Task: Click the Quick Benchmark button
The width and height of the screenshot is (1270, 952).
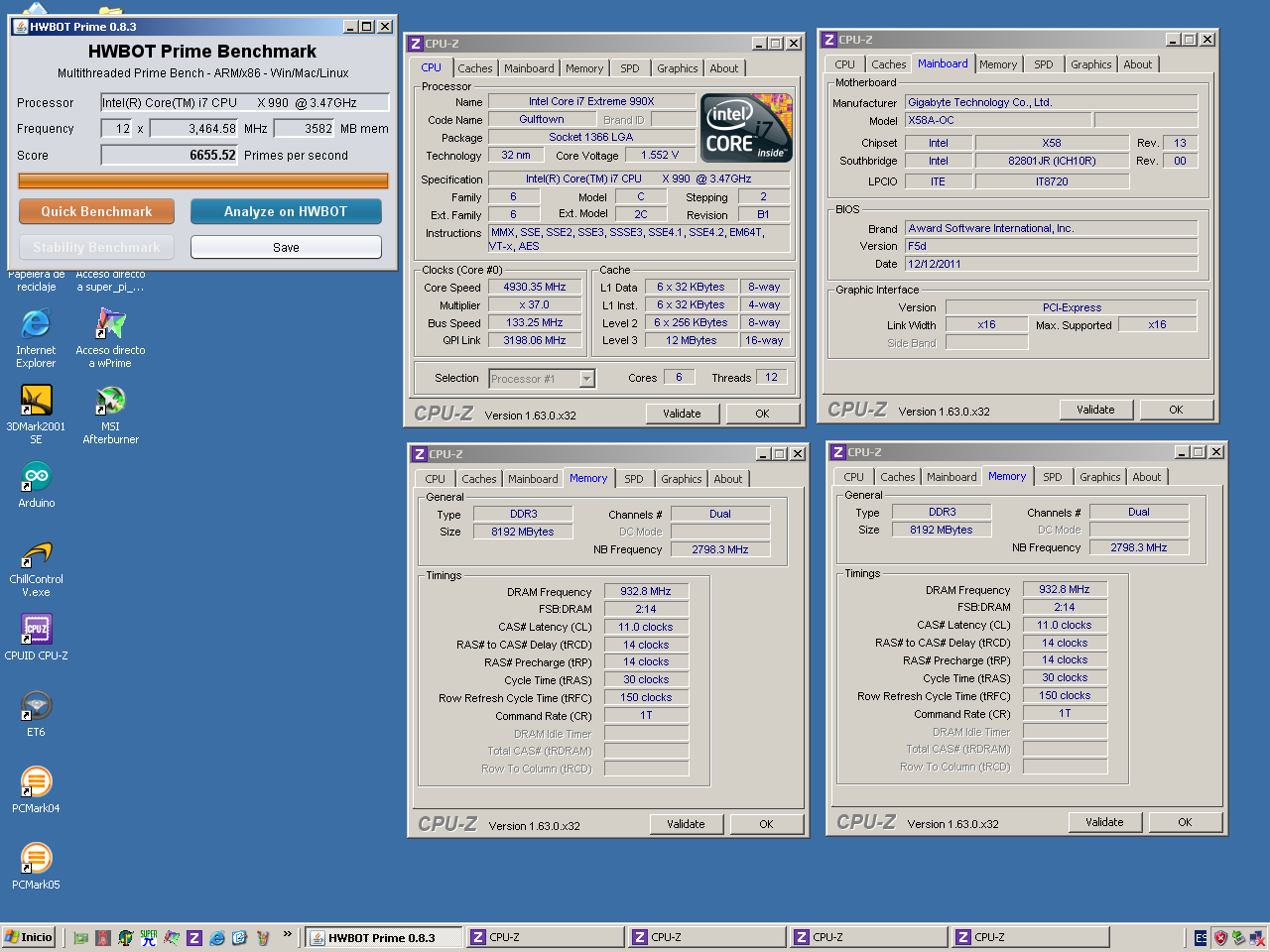Action: coord(96,211)
